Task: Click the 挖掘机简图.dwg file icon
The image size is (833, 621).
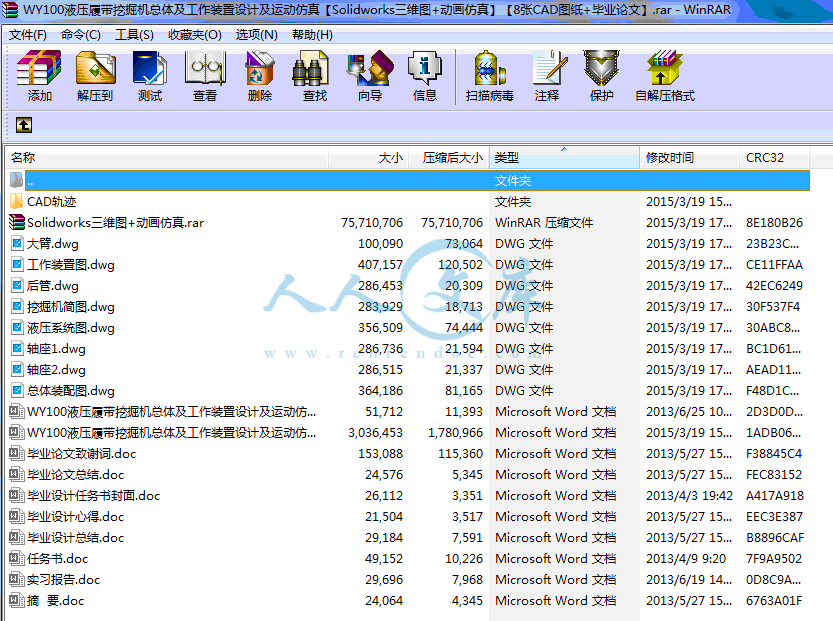Action: (x=17, y=307)
